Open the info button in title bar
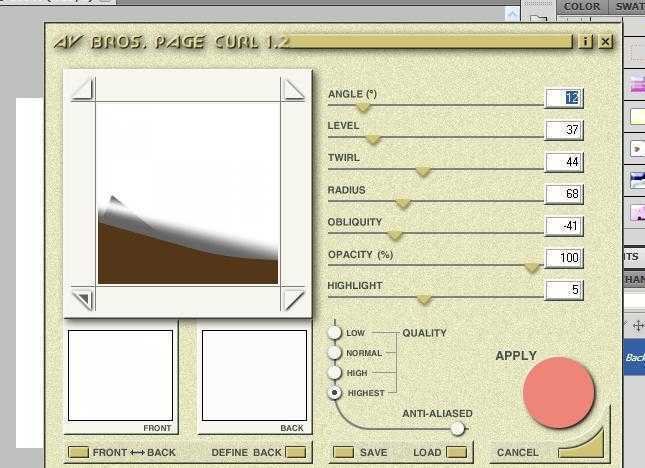Screen dimensions: 645x468 click(x=585, y=42)
